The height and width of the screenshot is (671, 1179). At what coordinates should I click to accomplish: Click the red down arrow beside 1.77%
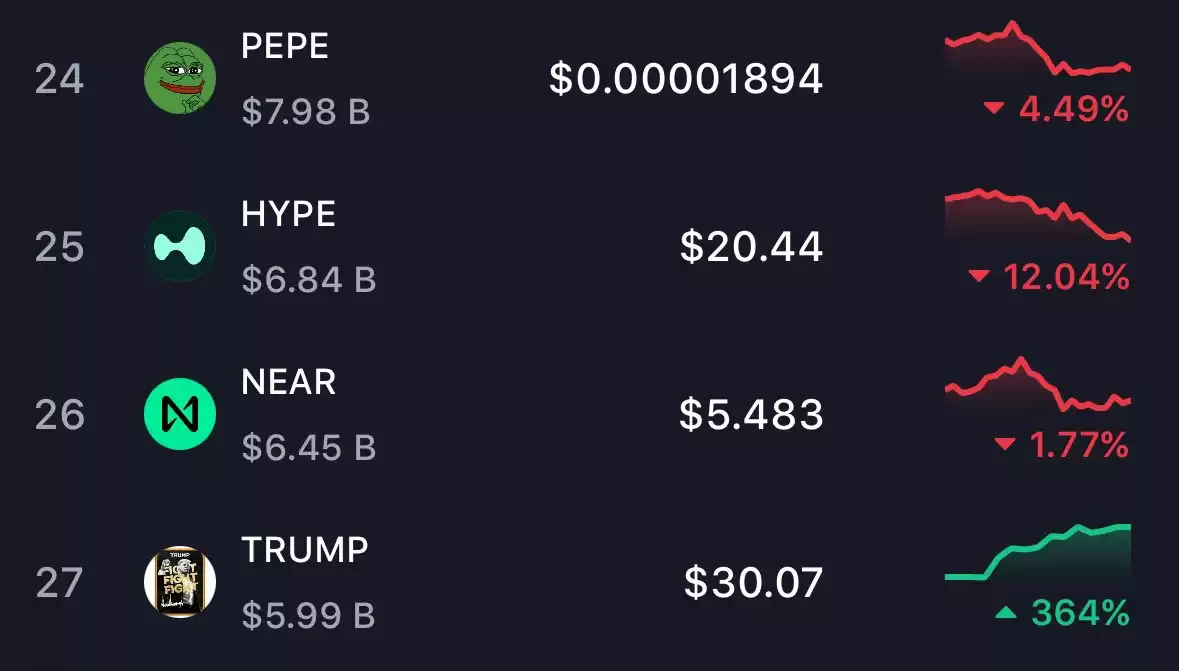pyautogui.click(x=1005, y=445)
